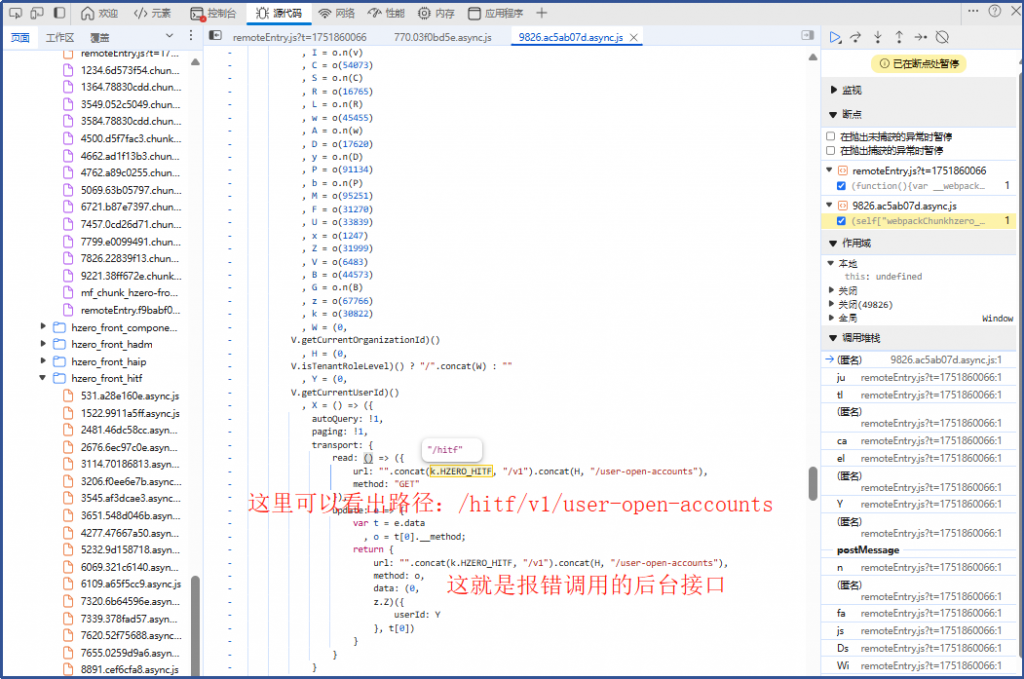Click the inspect element picker icon
1024x679 pixels.
[13, 13]
